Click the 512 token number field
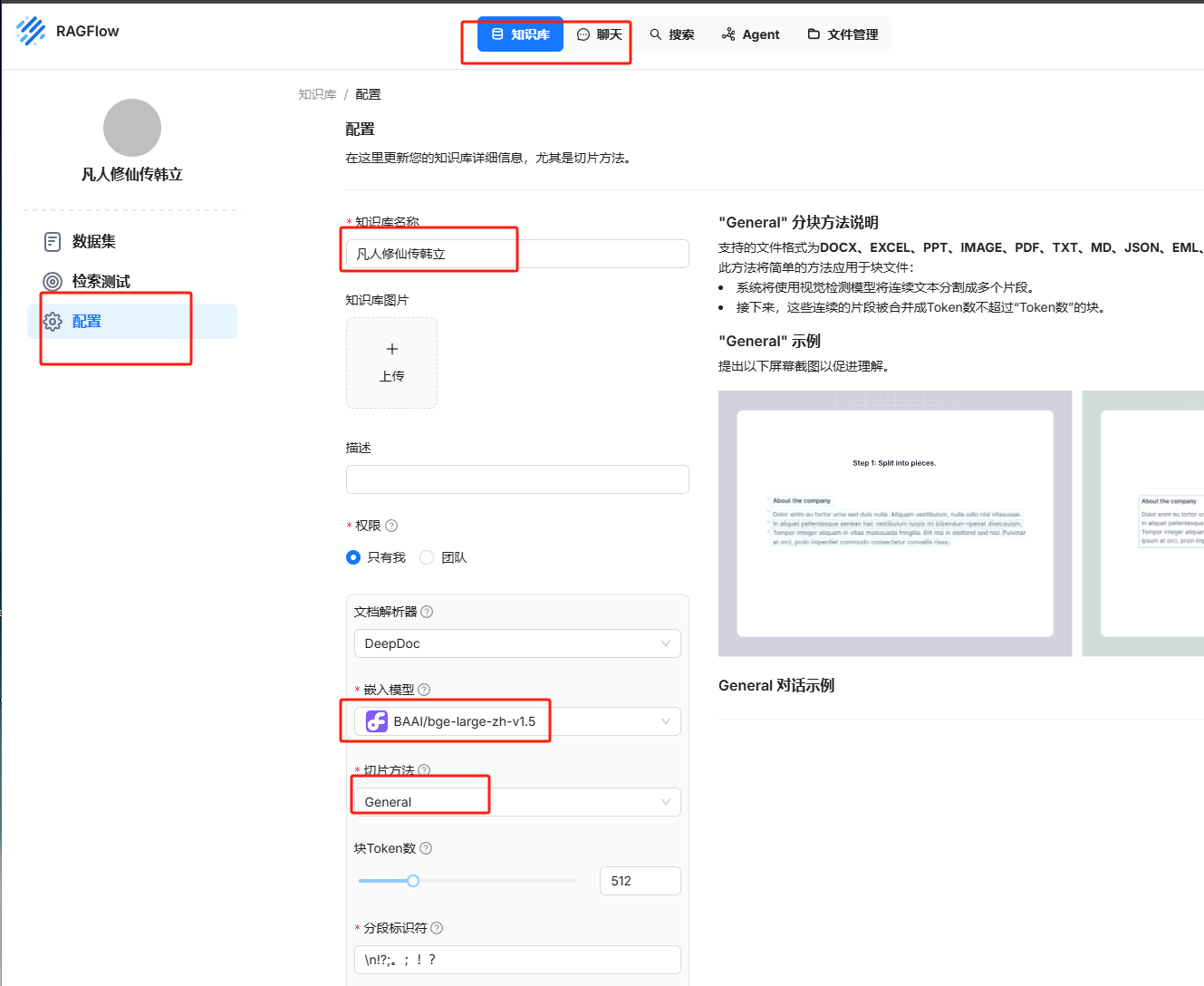 coord(640,881)
